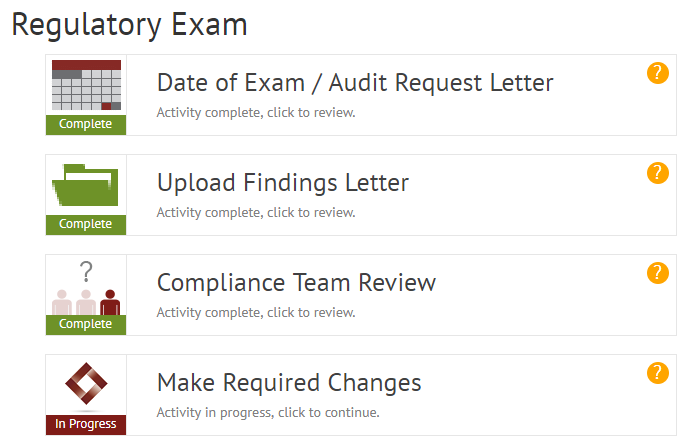The height and width of the screenshot is (447, 685).
Task: Click the green folder icon for Upload Findings
Action: point(86,186)
